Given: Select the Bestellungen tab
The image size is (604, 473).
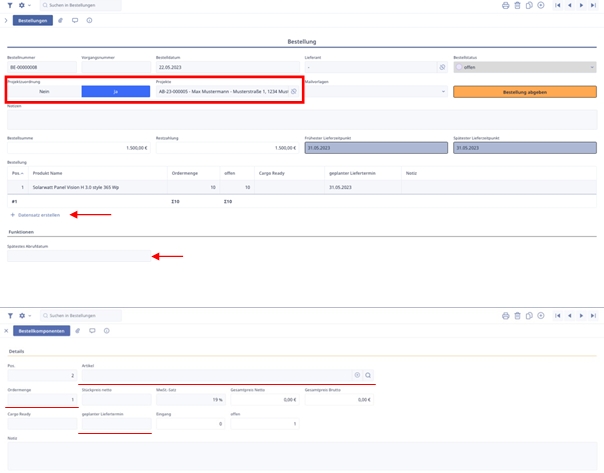Looking at the screenshot, I should (33, 20).
